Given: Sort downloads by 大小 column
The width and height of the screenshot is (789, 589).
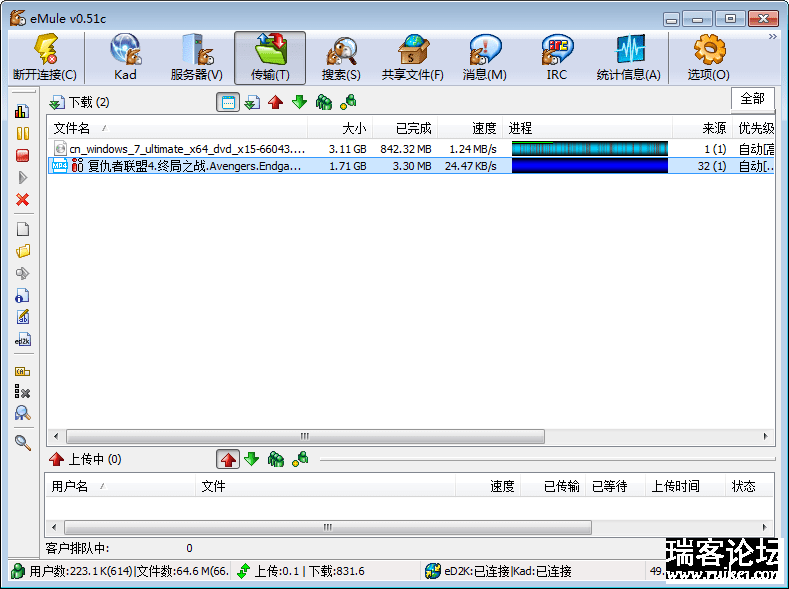Looking at the screenshot, I should (x=340, y=128).
